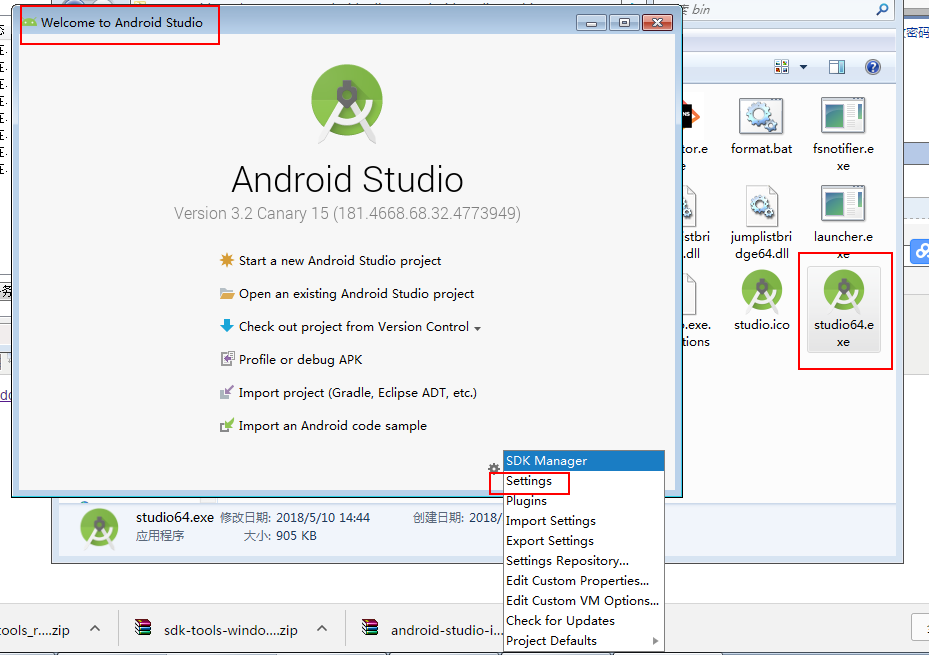Click the Explorer search magnifier icon
Viewport: 929px width, 655px height.
882,9
